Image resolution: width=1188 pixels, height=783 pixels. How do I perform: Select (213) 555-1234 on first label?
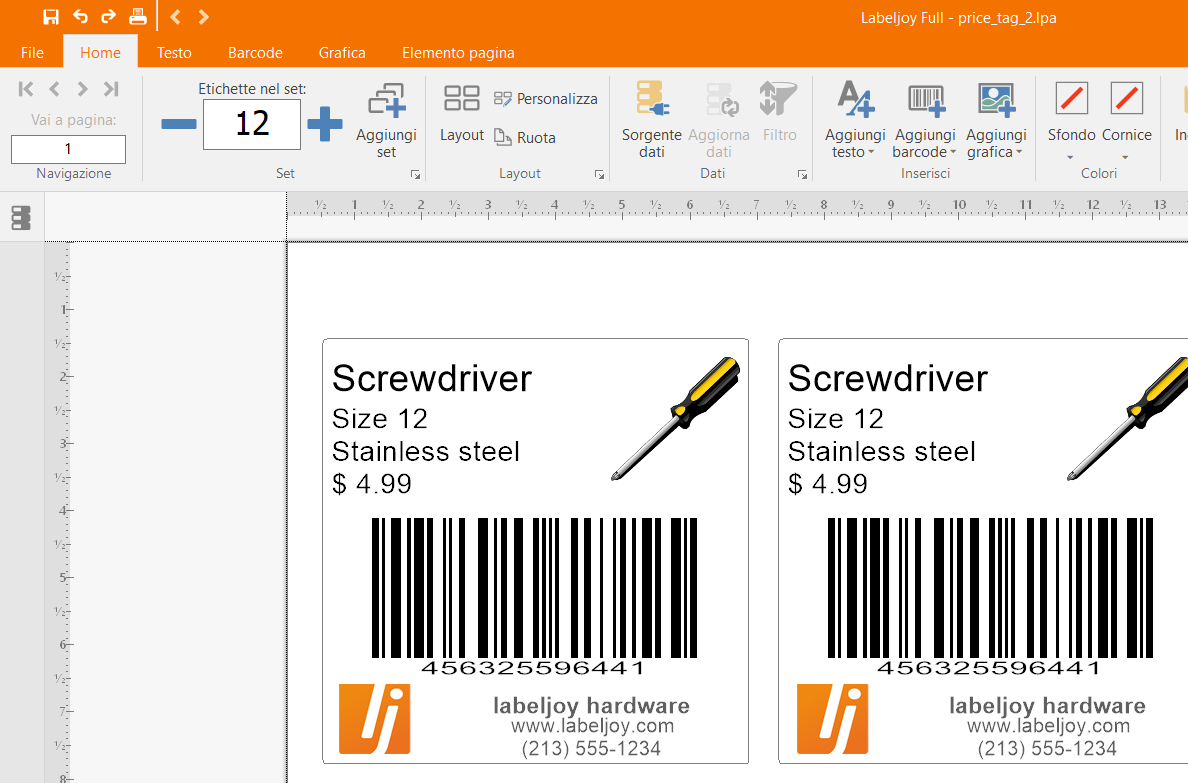tap(591, 749)
